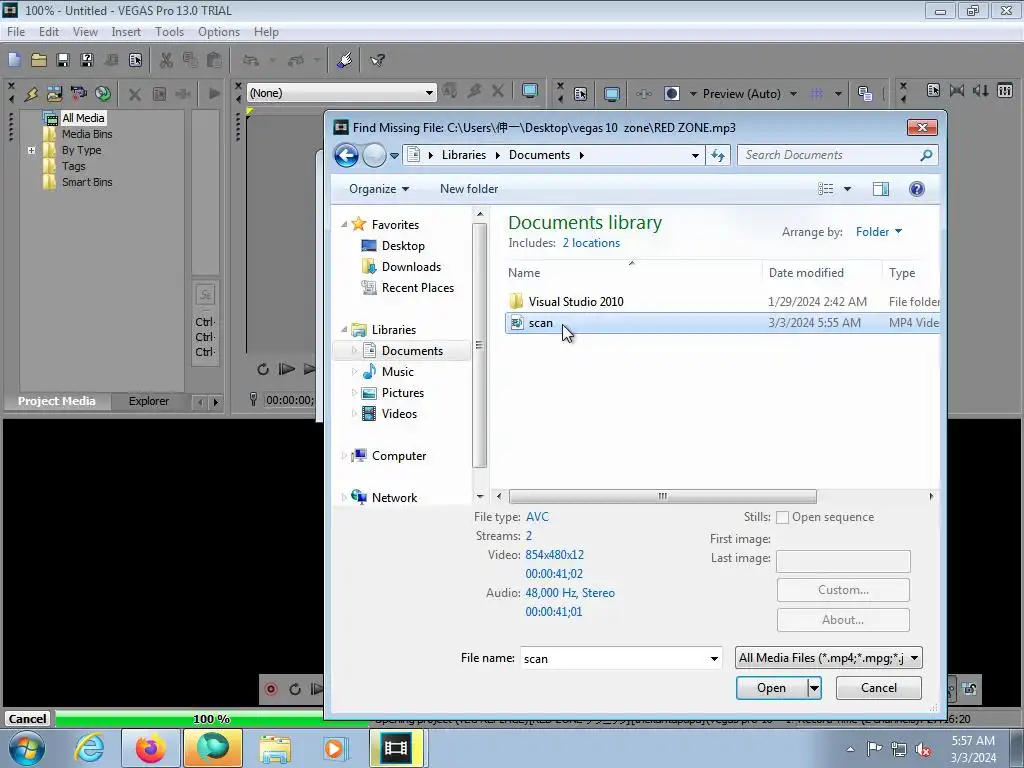Viewport: 1024px width, 768px height.
Task: Click the New project icon in main toolbar
Action: click(x=14, y=60)
